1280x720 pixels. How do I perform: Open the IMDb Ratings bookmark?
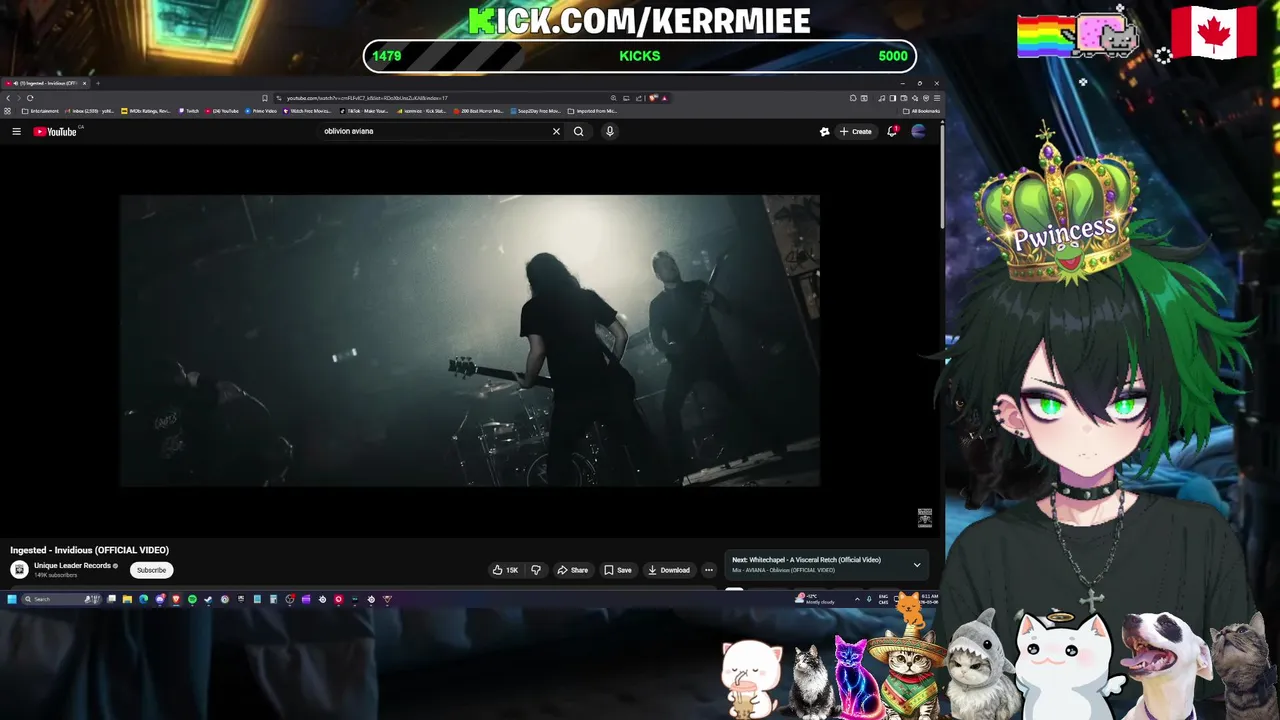tap(146, 111)
